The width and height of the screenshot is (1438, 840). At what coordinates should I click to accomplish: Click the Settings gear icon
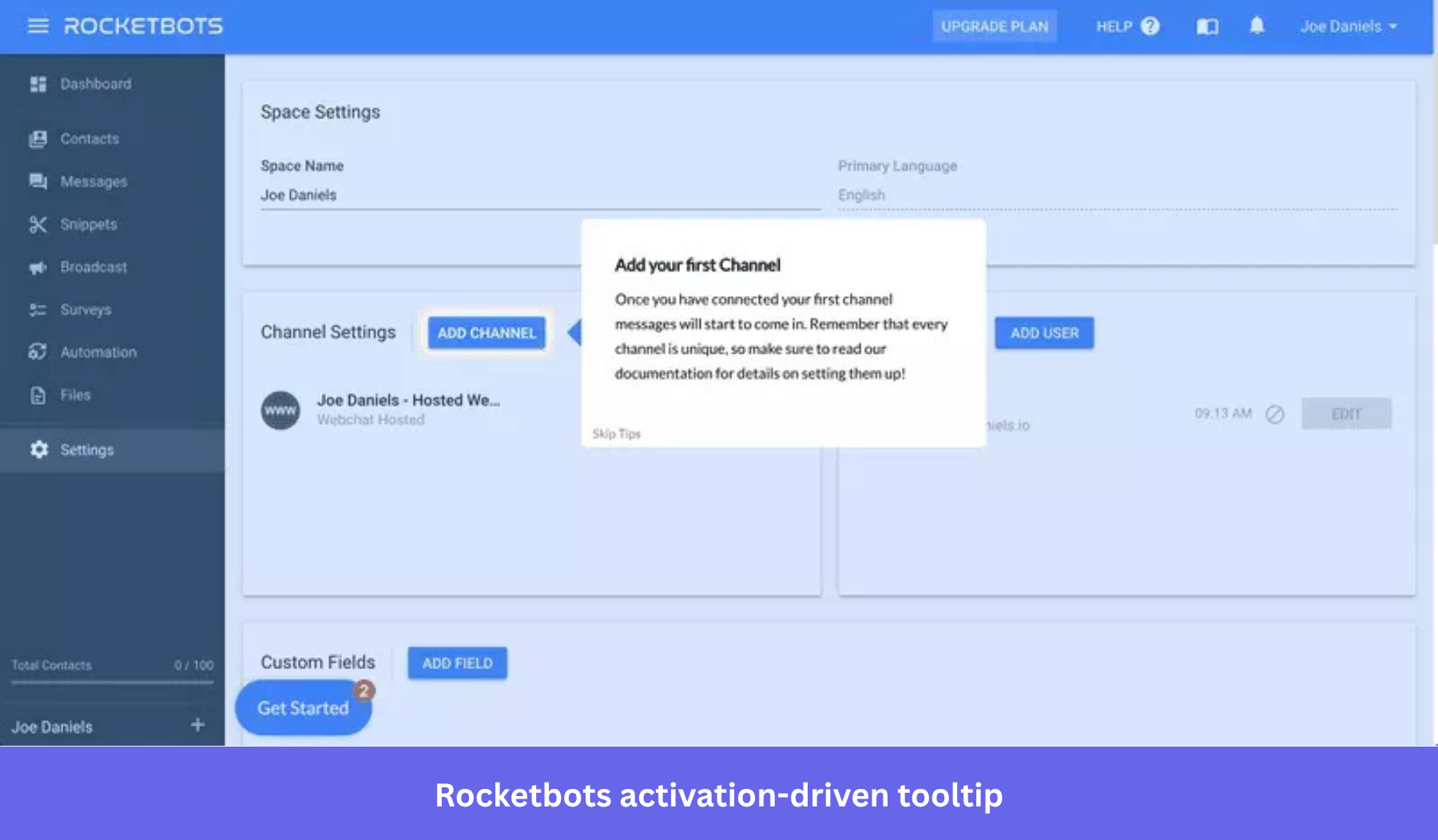[x=39, y=450]
